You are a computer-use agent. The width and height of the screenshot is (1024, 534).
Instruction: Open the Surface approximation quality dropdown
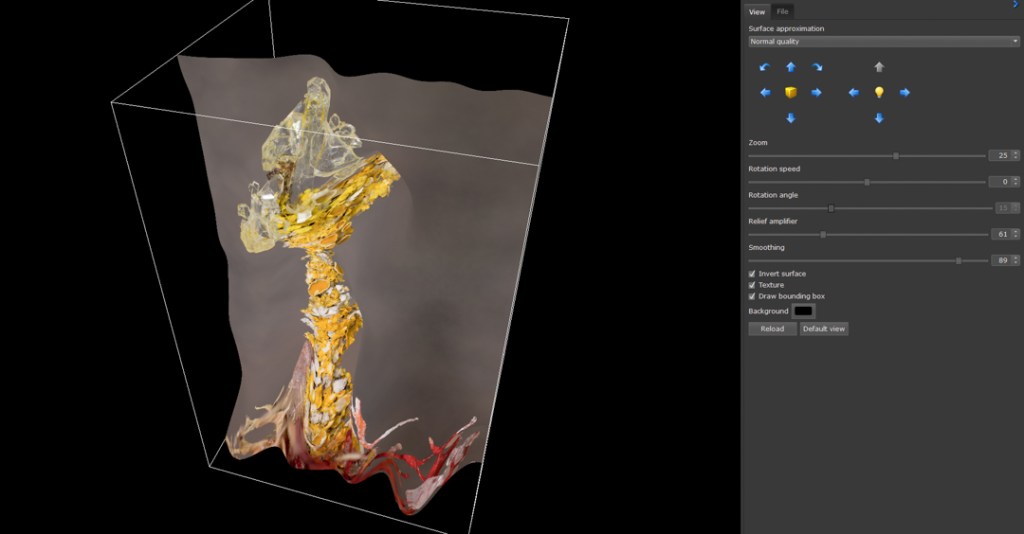[884, 42]
